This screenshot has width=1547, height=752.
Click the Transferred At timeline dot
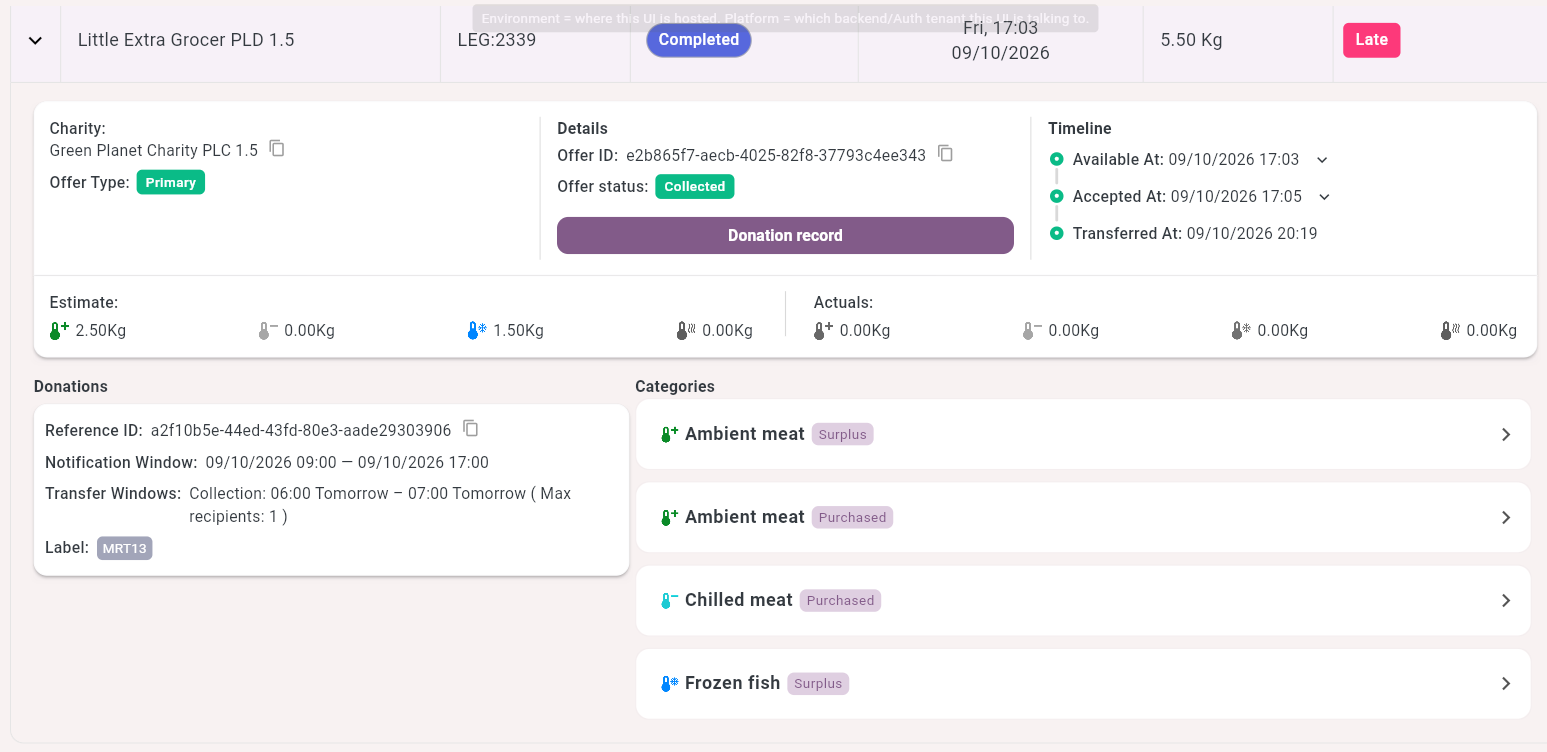(1056, 233)
